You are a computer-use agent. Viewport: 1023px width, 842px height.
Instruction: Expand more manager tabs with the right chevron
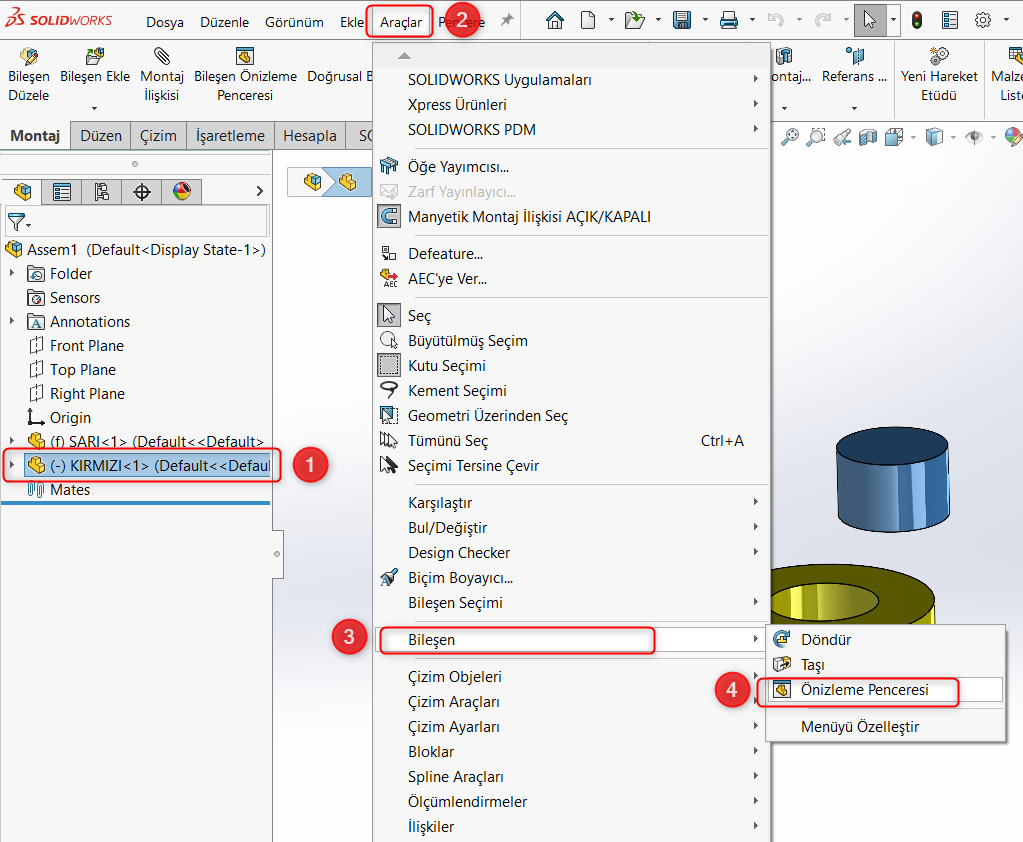260,191
